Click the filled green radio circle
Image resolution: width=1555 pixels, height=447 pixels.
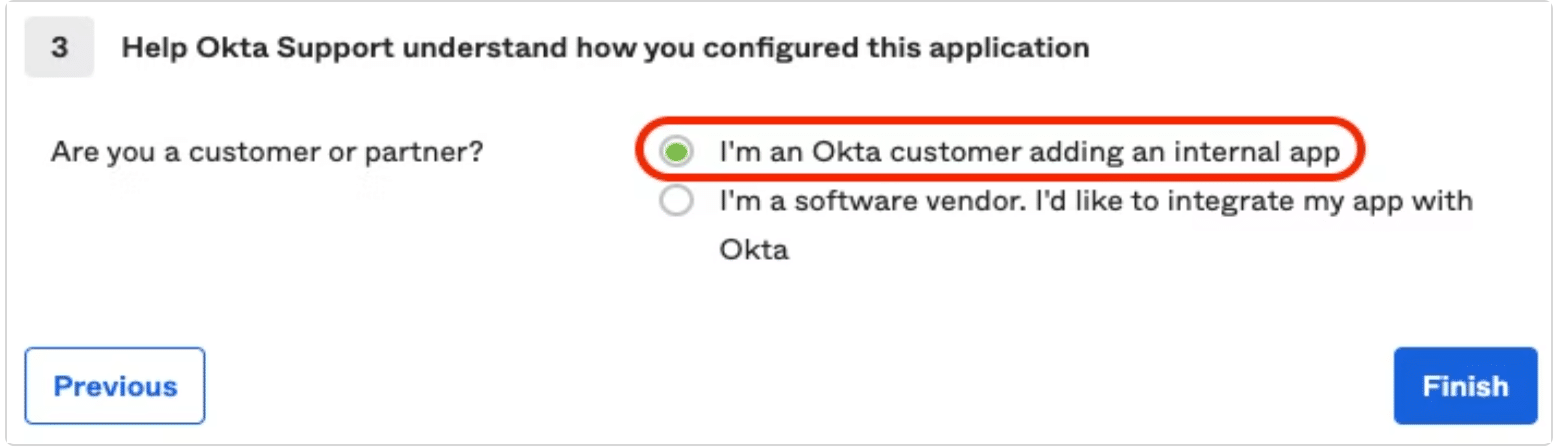[x=676, y=153]
